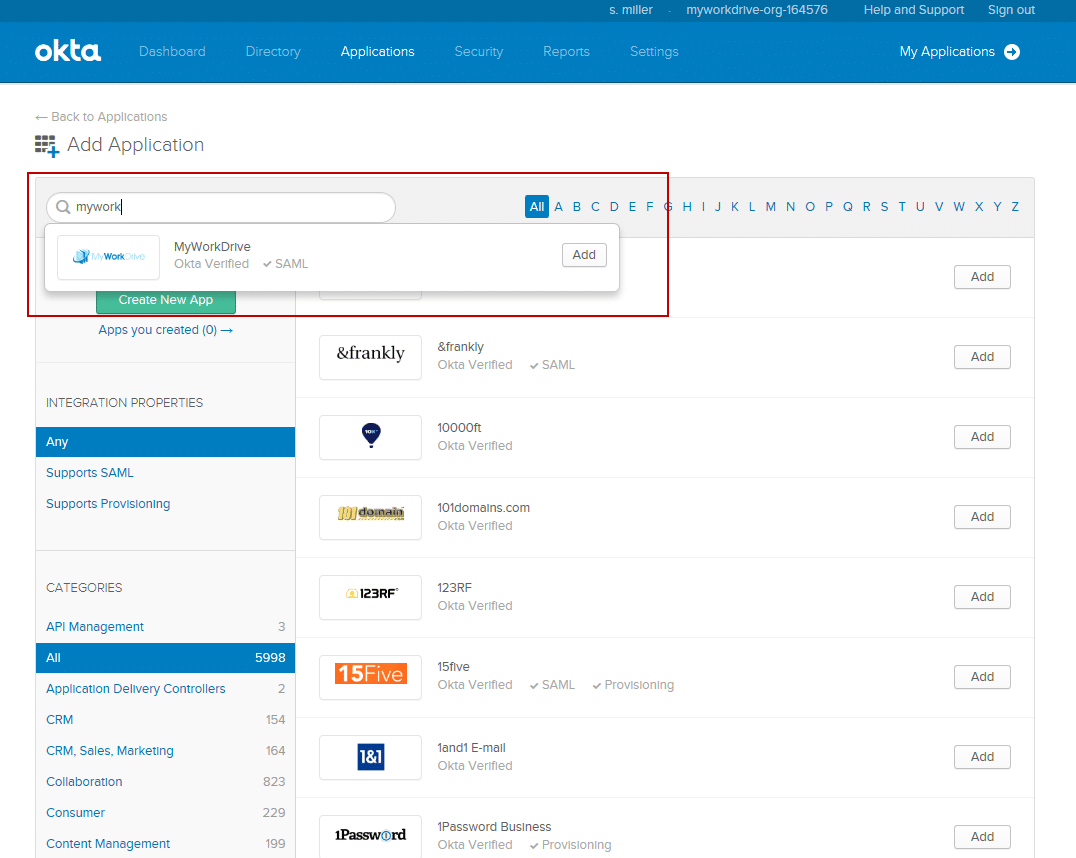Open Apps you created link
The width and height of the screenshot is (1076, 858).
click(x=165, y=330)
